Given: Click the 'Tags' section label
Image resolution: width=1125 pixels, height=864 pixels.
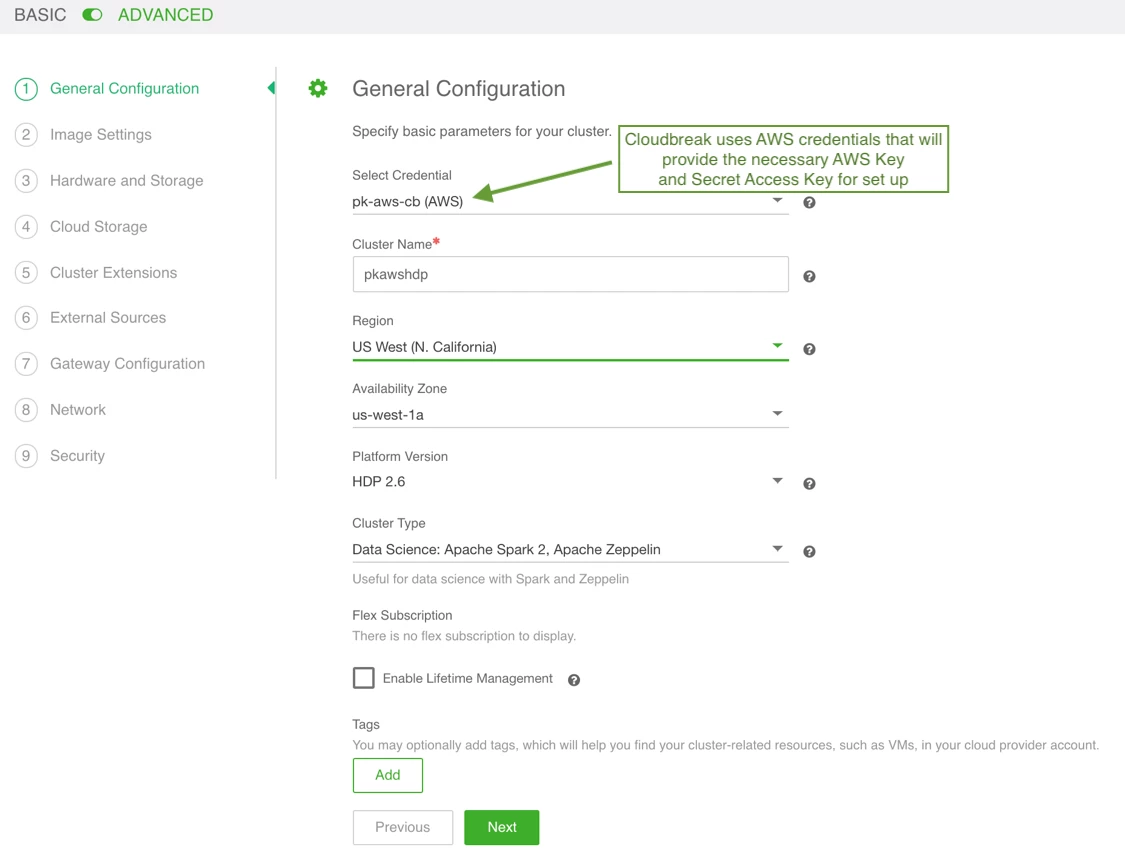Looking at the screenshot, I should coord(366,725).
